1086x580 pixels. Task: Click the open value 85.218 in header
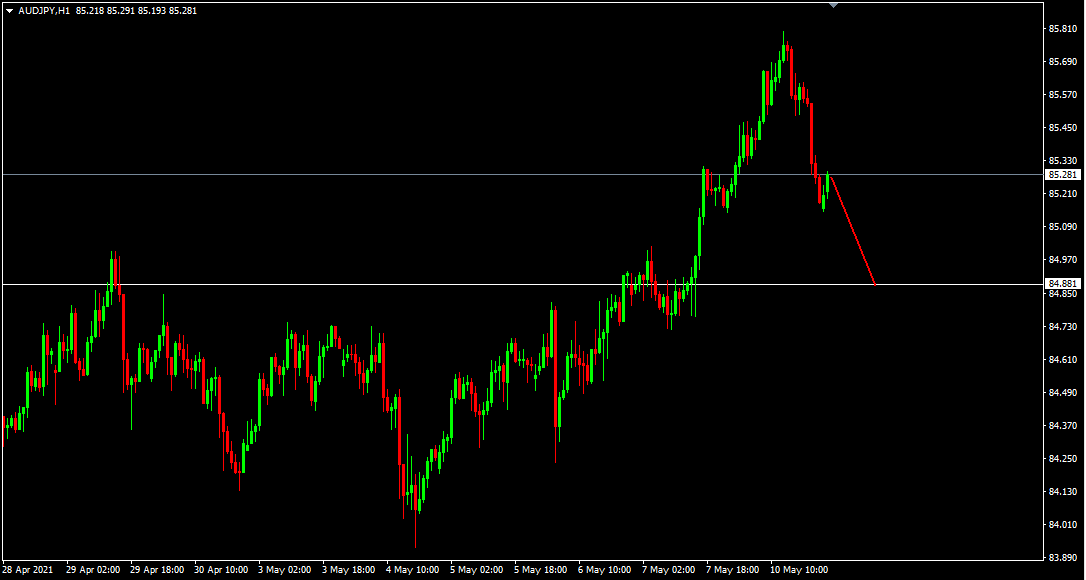pyautogui.click(x=89, y=11)
